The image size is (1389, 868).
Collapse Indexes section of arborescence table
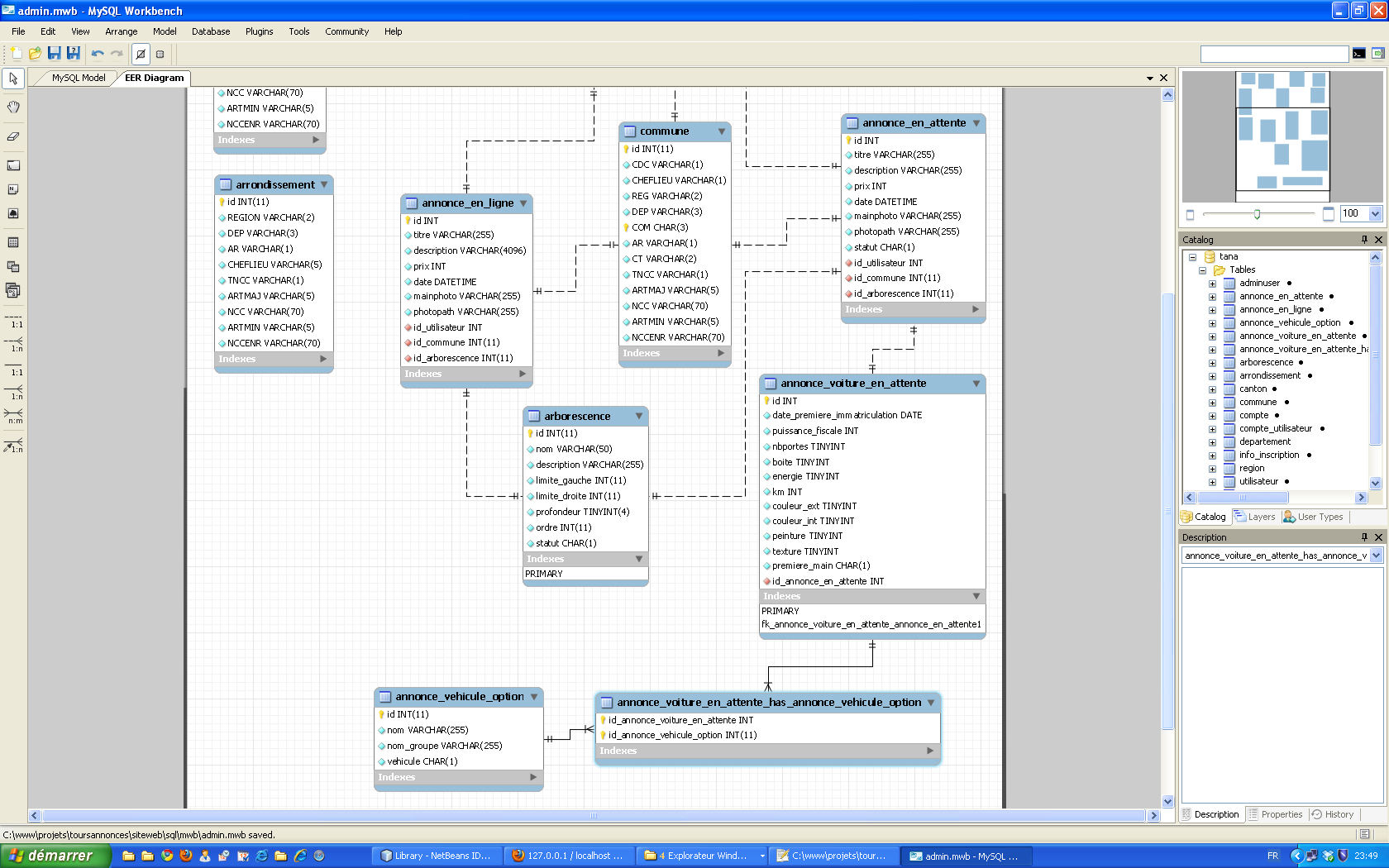coord(639,559)
